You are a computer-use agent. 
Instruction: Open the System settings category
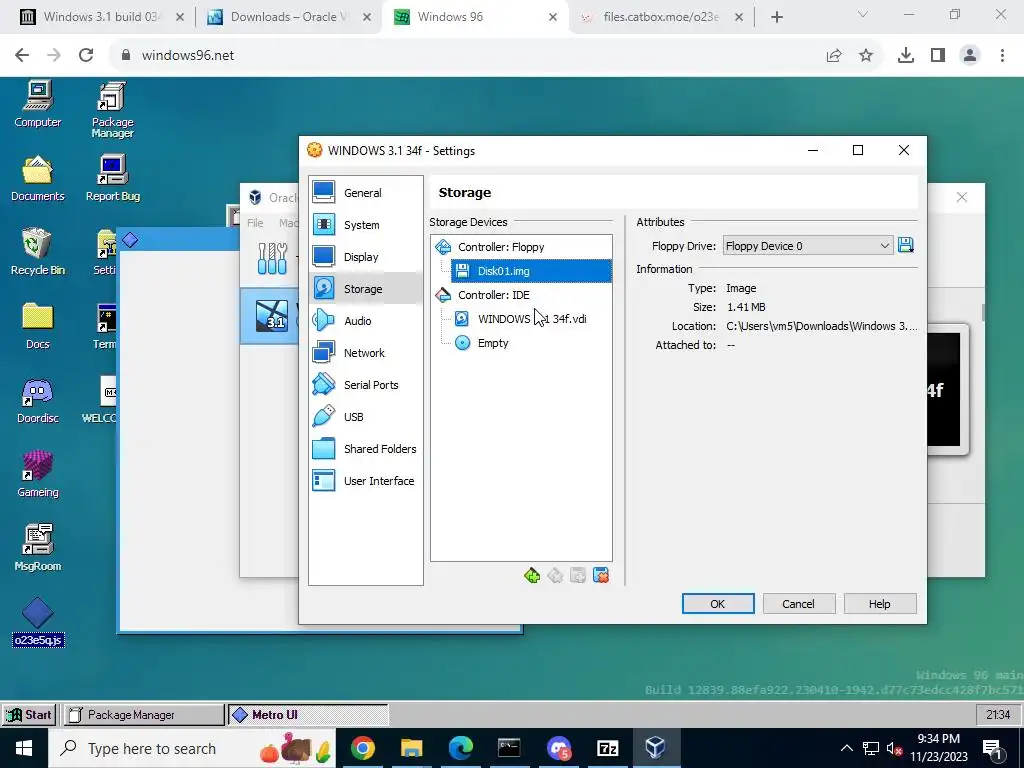click(x=366, y=225)
